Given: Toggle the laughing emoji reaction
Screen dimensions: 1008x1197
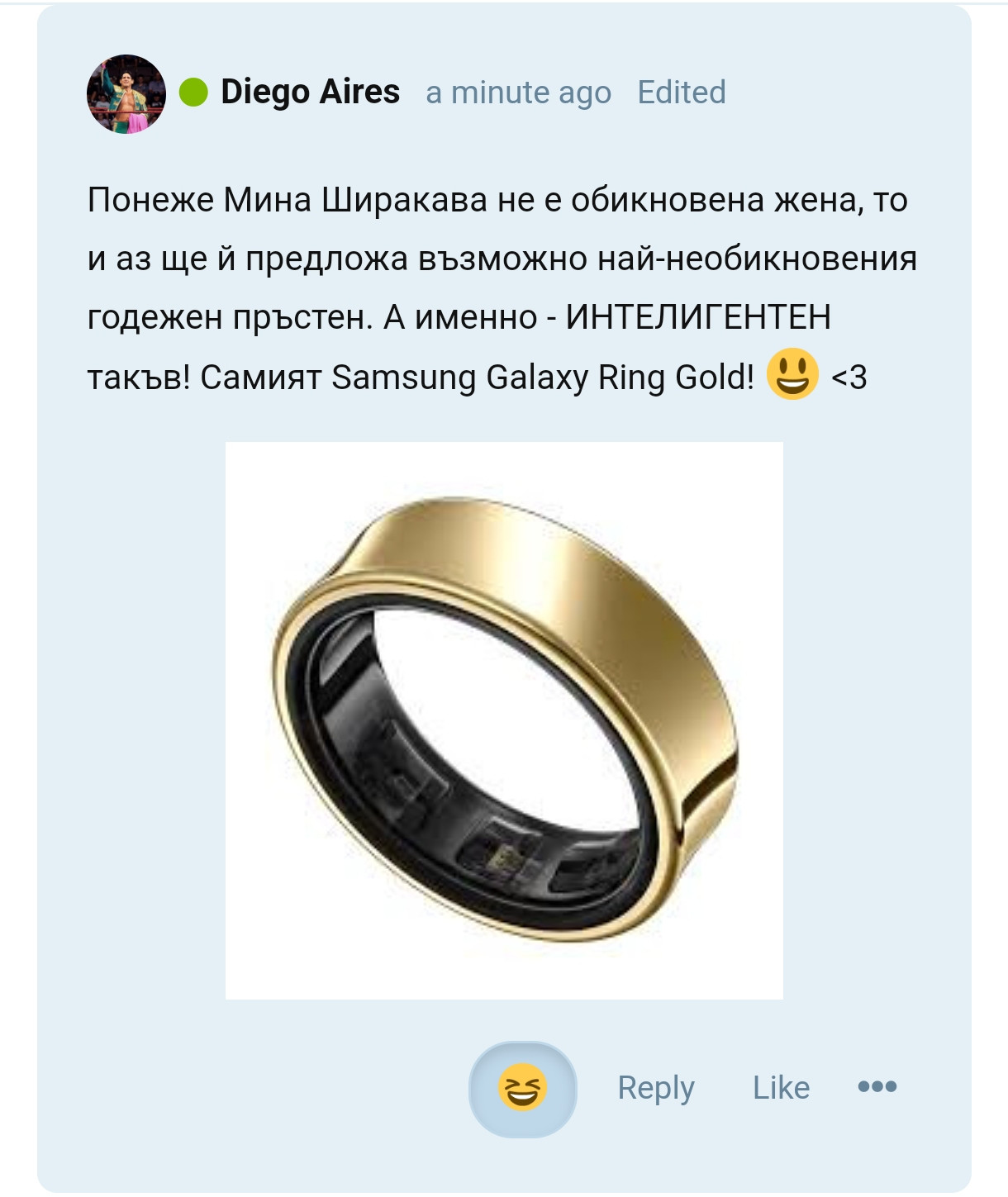Looking at the screenshot, I should [523, 1089].
